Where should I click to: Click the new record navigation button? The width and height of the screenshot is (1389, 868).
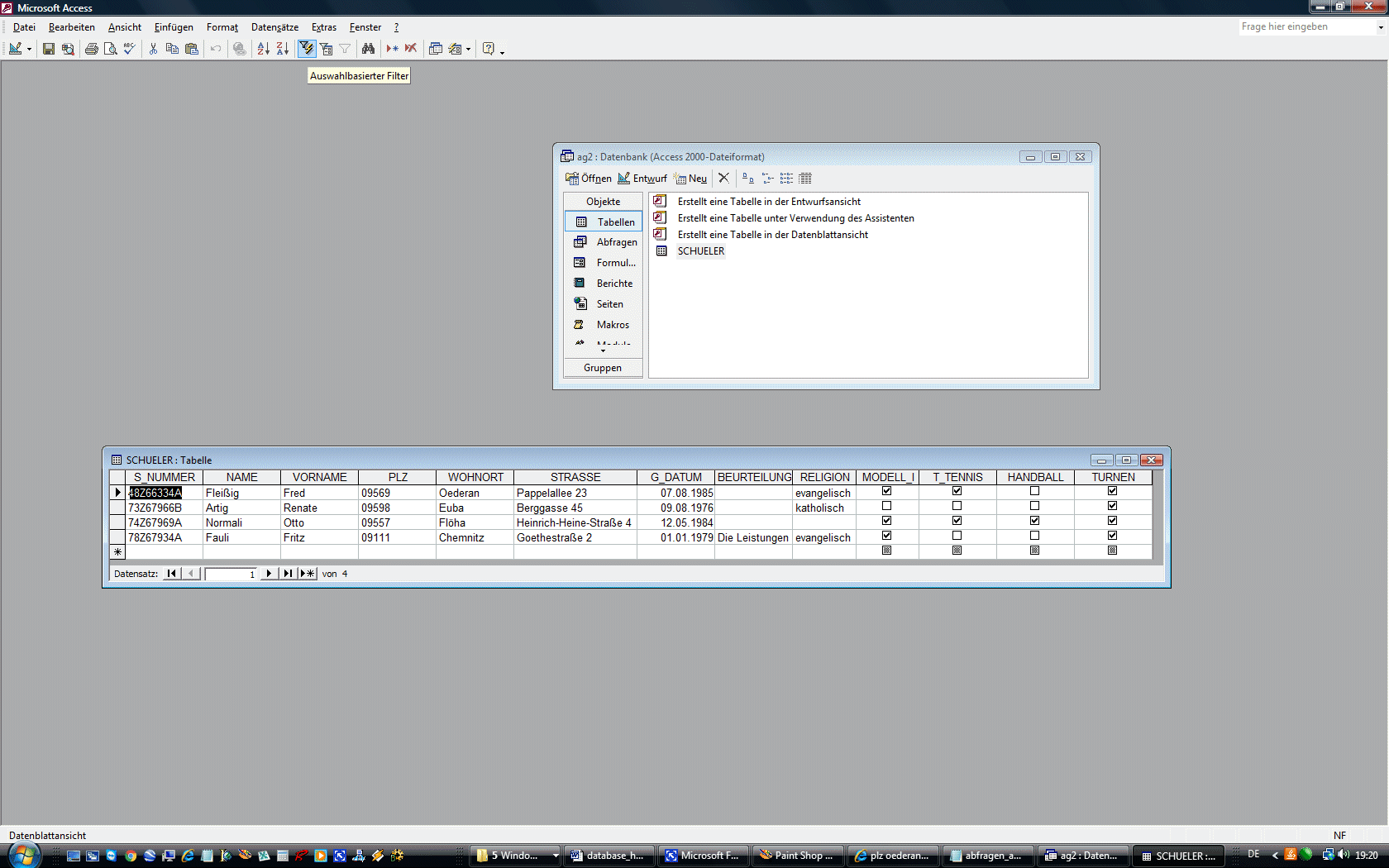tap(308, 574)
